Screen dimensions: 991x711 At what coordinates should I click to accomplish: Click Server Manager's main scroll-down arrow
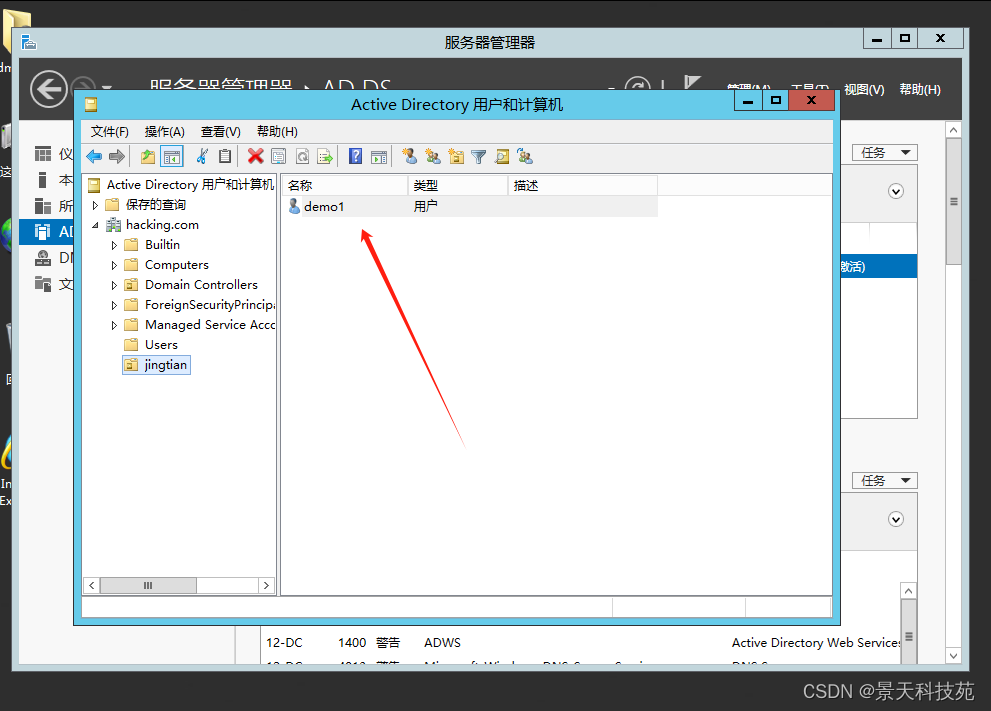(953, 656)
